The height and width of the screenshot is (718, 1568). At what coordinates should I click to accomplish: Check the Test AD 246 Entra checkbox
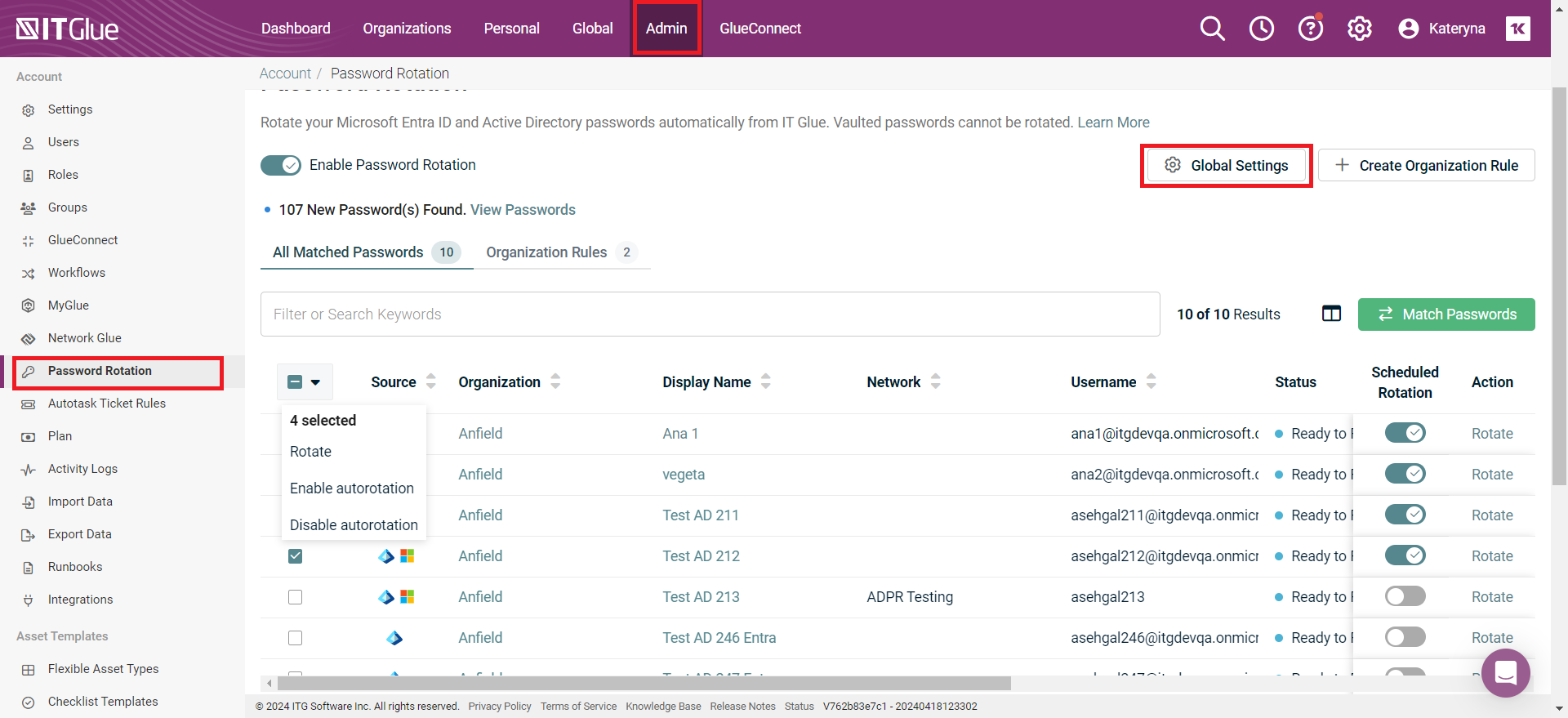pos(296,638)
